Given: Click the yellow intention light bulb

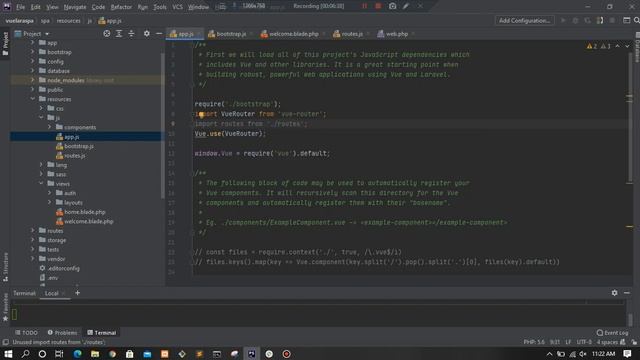Looking at the screenshot, I should 201,115.
